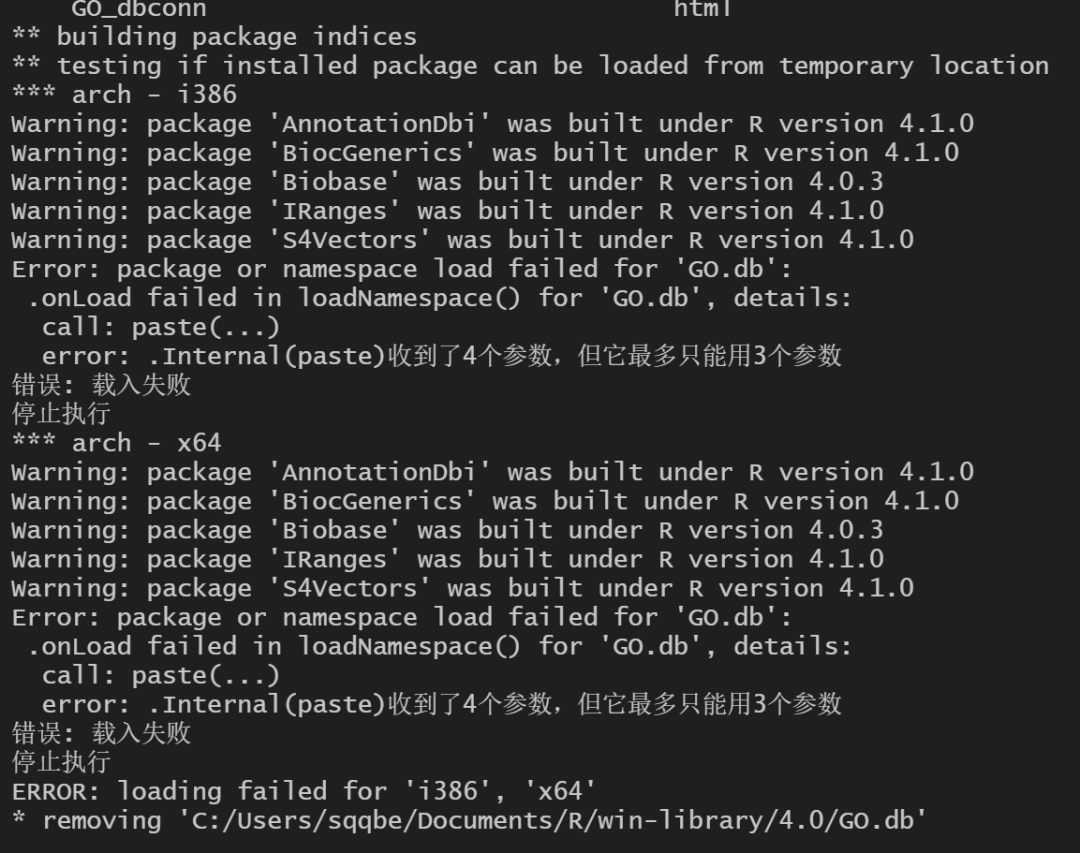Image resolution: width=1080 pixels, height=853 pixels.
Task: Click second '.onLoad failed in loadNamespace()' line
Action: click(x=439, y=646)
